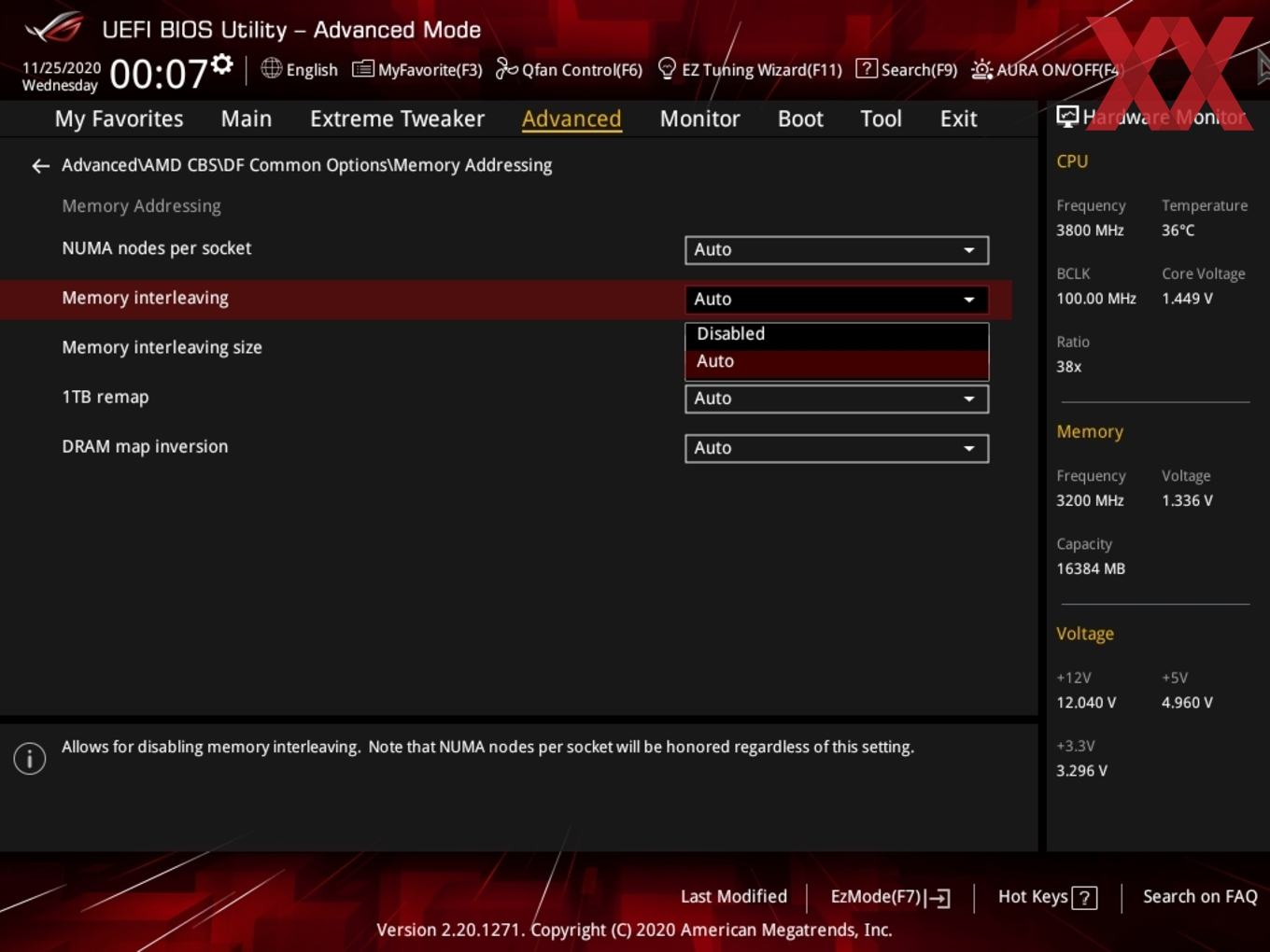The image size is (1270, 952).
Task: Select the Advanced tab
Action: 571,119
